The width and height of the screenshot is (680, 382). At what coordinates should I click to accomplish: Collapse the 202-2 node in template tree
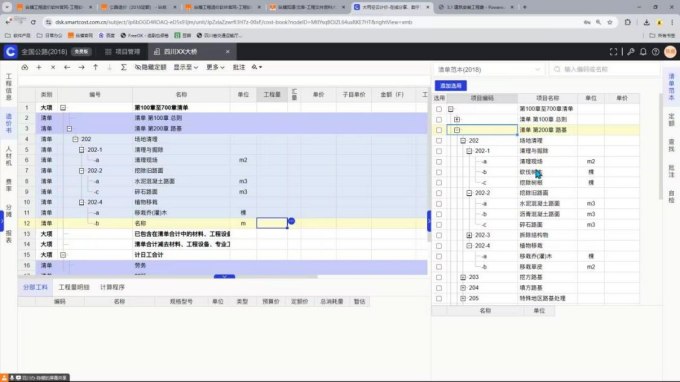[x=469, y=193]
